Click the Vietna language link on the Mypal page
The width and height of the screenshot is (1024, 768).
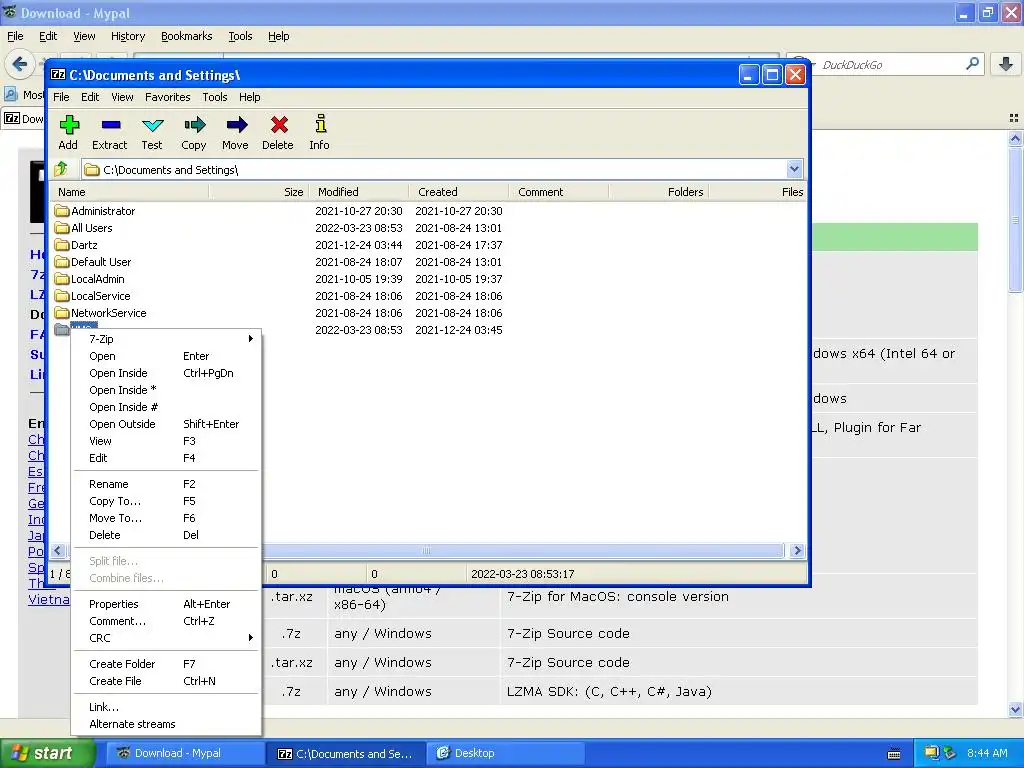click(49, 599)
